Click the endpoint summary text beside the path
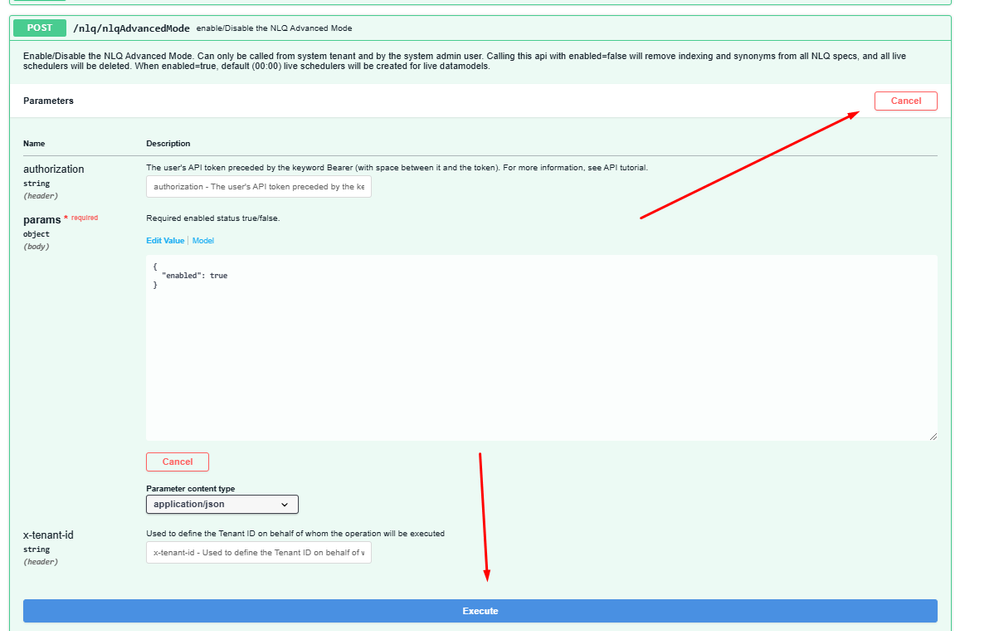The image size is (999, 631). point(274,29)
